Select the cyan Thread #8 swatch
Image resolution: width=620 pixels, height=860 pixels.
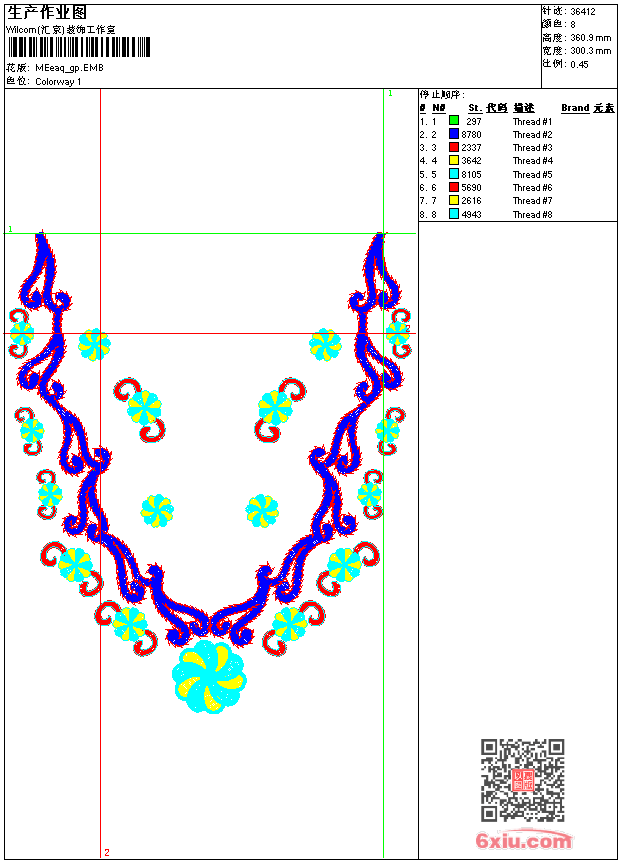point(454,214)
